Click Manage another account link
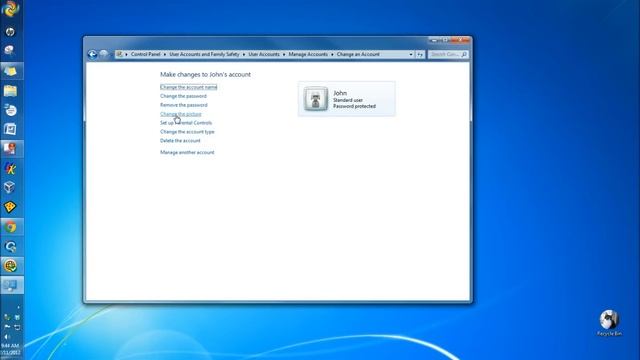 click(187, 152)
